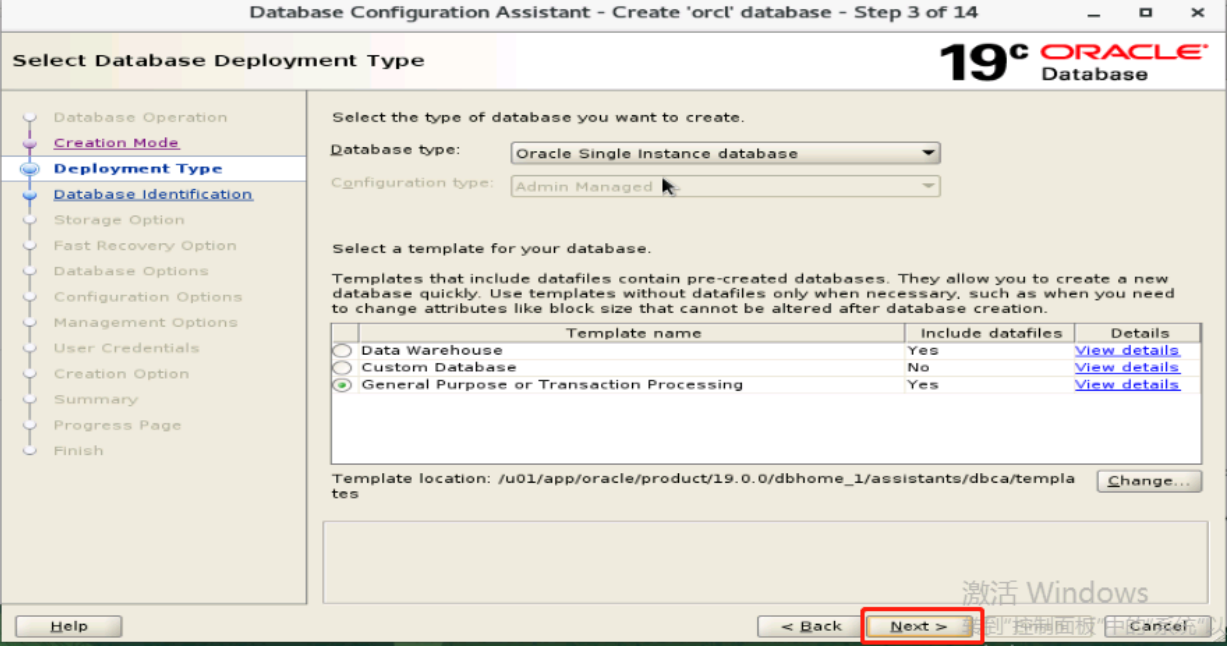Choose General Purpose or Transaction Processing radio
1230x646 pixels.
tap(343, 385)
